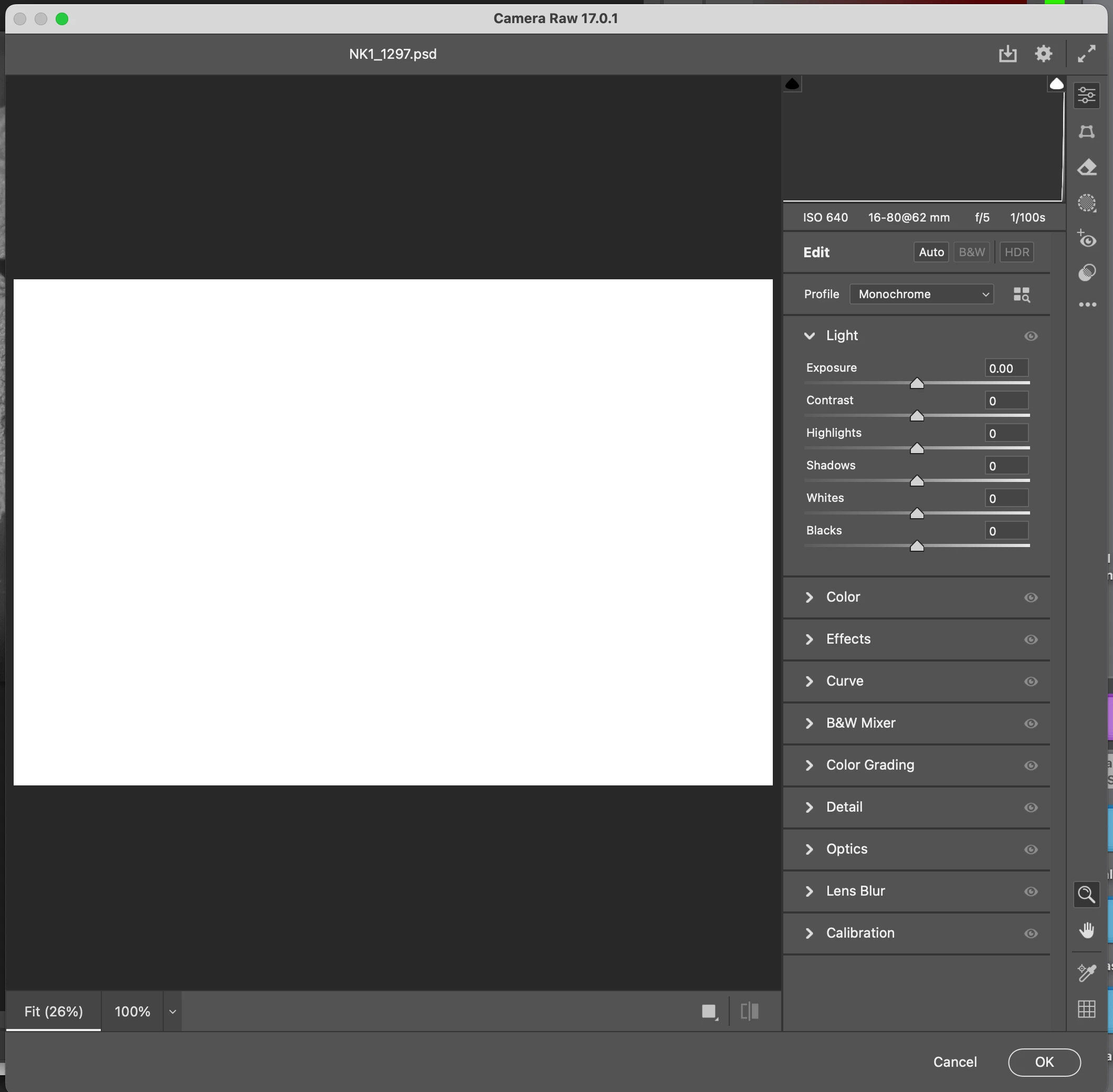The height and width of the screenshot is (1092, 1113).
Task: Browse profiles with the grid search icon
Action: [x=1021, y=295]
